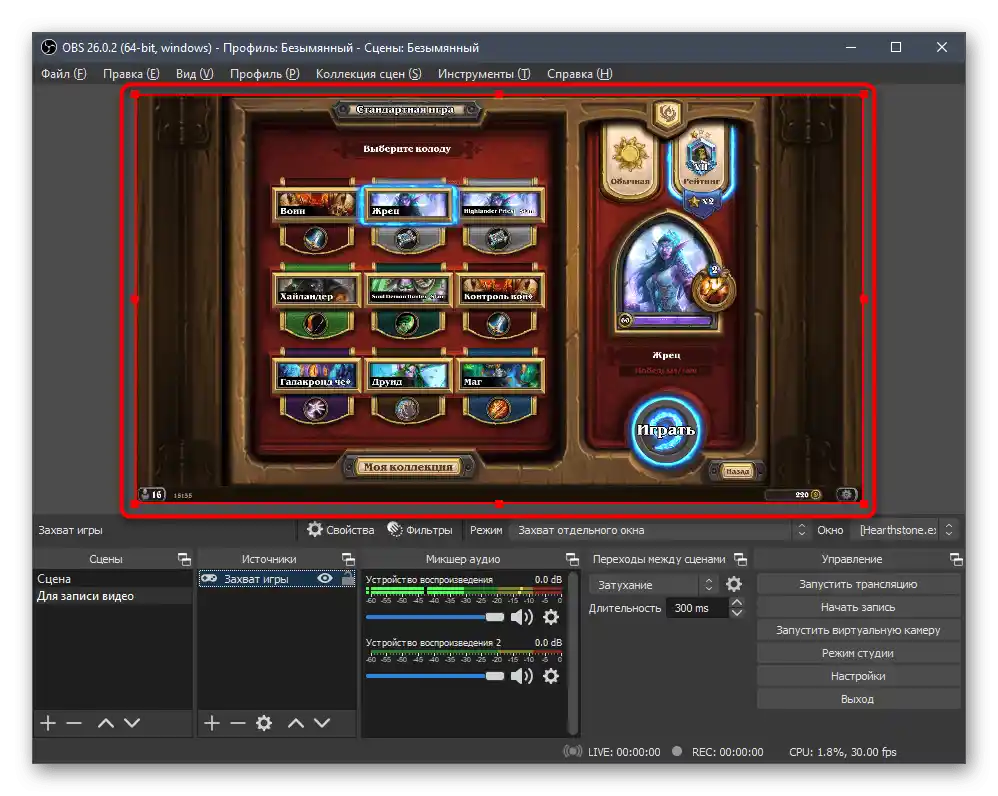The image size is (998, 796).
Task: Undock the Управление panel
Action: tap(956, 559)
